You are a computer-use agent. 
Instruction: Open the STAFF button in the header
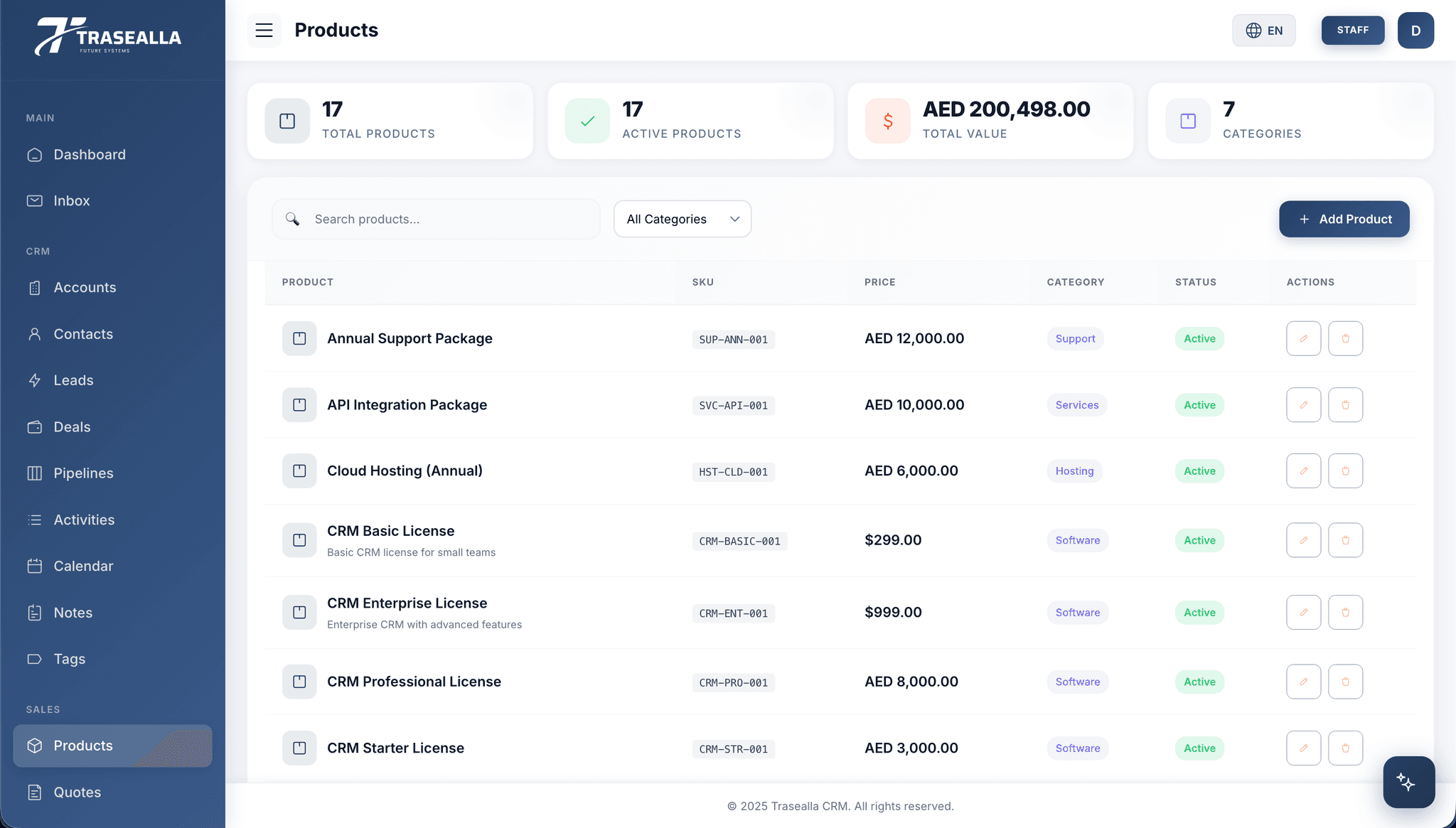coord(1352,31)
